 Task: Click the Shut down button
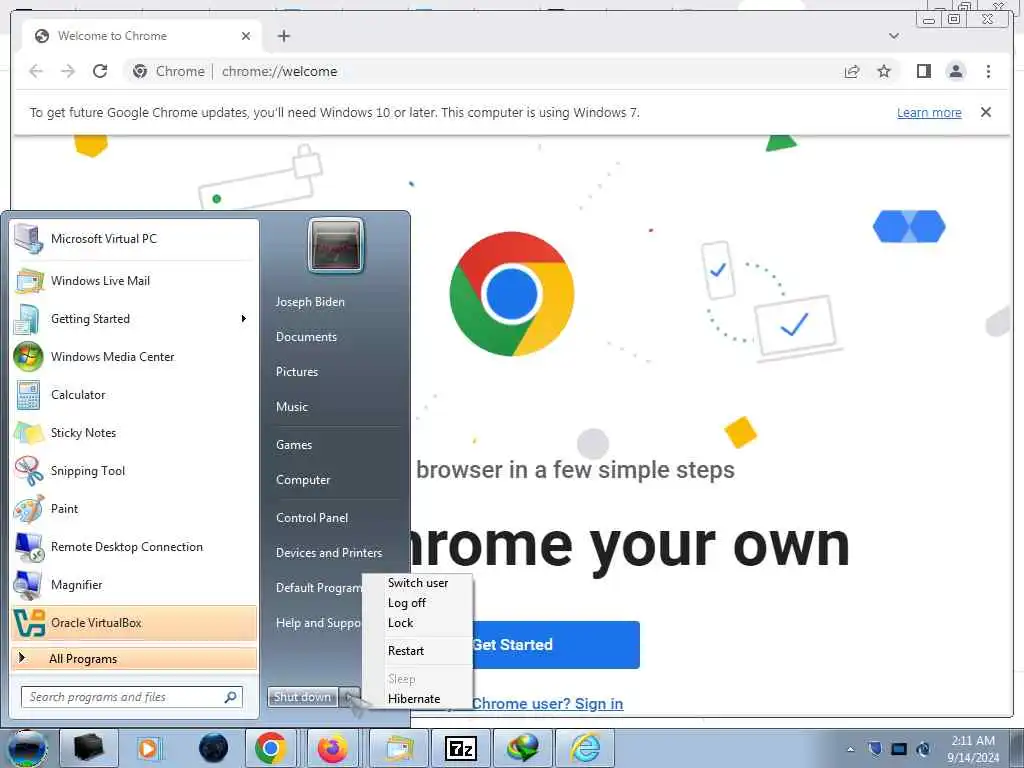click(x=302, y=697)
